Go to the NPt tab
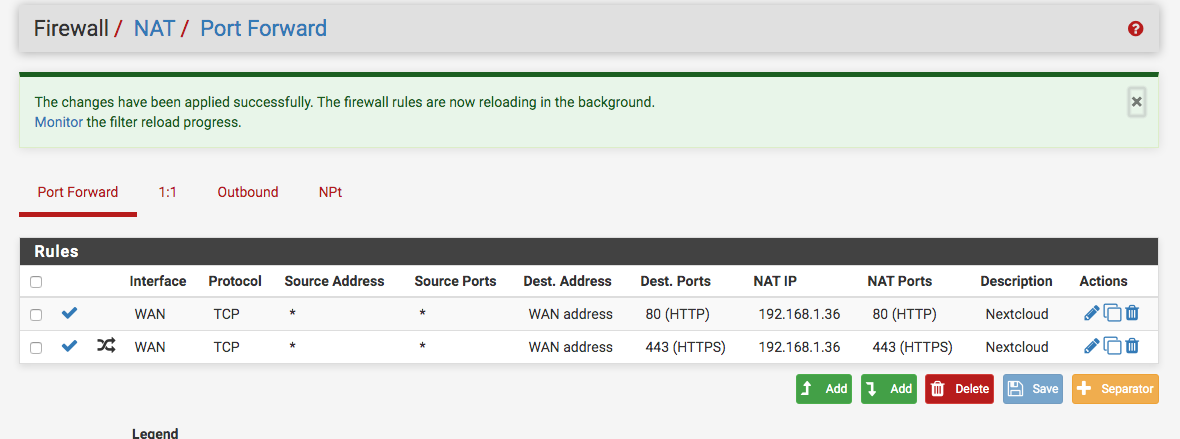 tap(330, 192)
